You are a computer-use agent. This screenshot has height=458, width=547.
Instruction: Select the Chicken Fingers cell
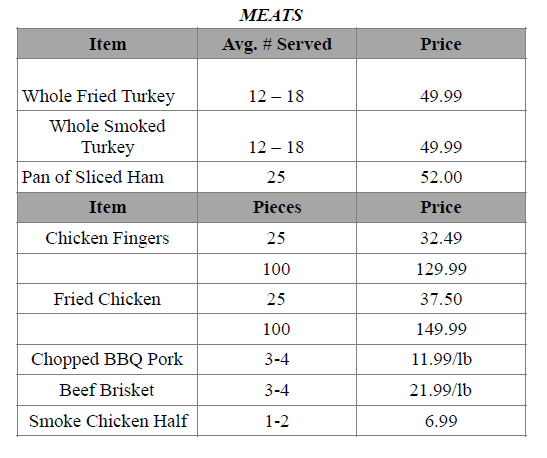[107, 238]
